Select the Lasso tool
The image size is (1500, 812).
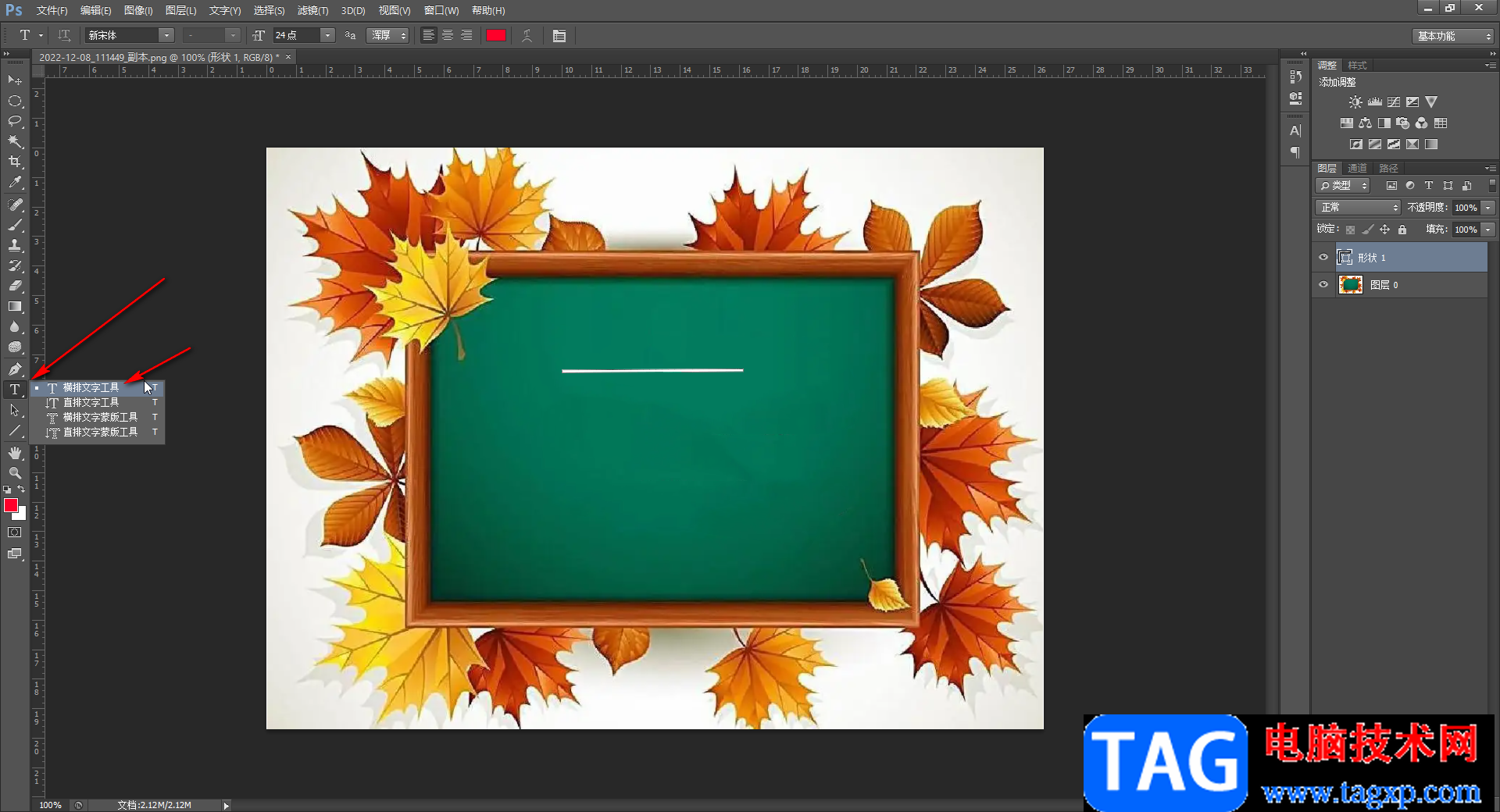pyautogui.click(x=15, y=121)
